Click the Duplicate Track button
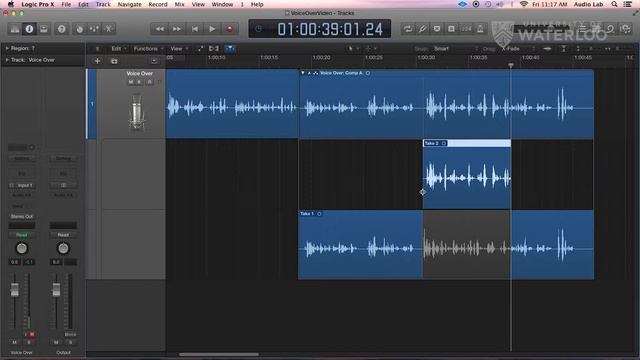 click(114, 61)
